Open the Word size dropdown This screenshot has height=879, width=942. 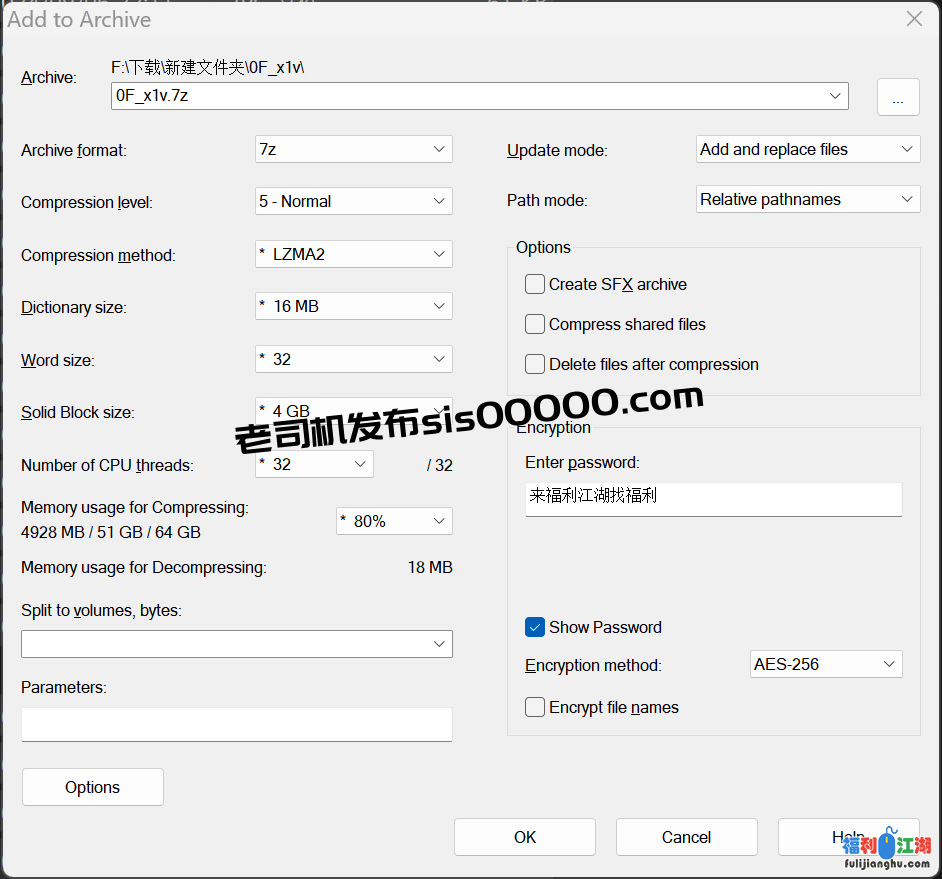(x=354, y=359)
